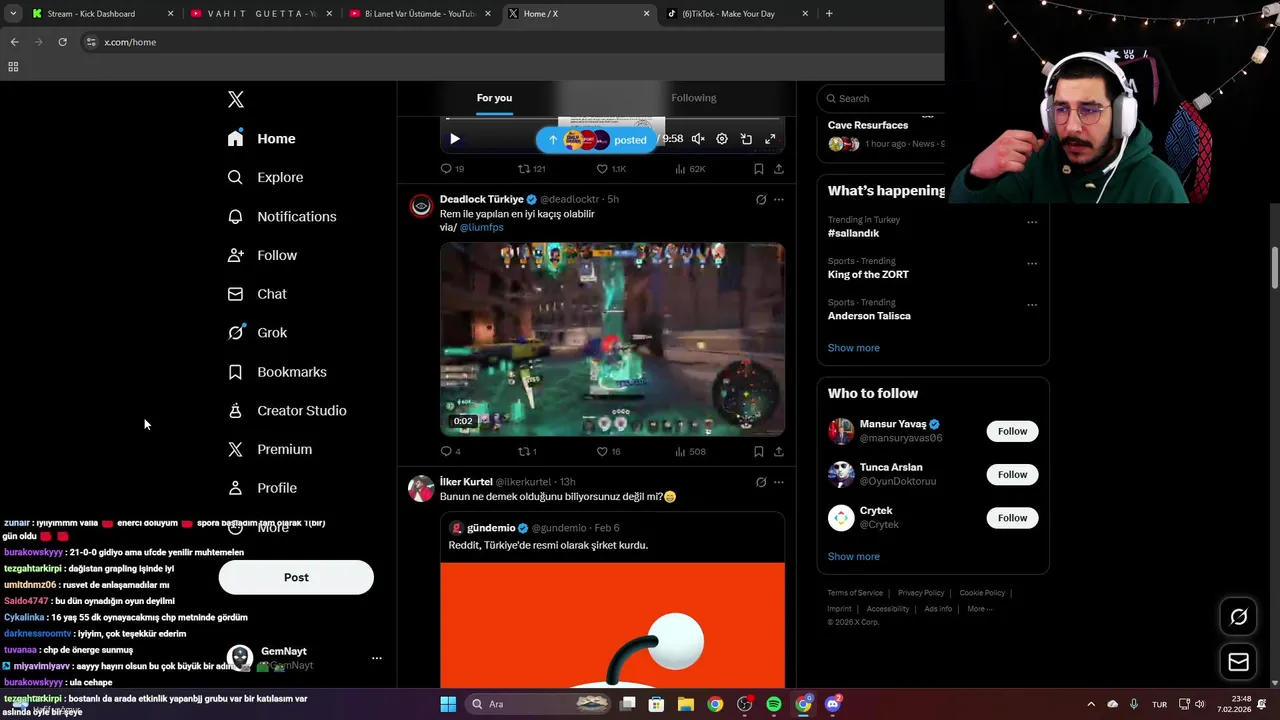This screenshot has width=1280, height=720.
Task: Ask Grok about İlker Kurtel post
Action: tap(761, 482)
